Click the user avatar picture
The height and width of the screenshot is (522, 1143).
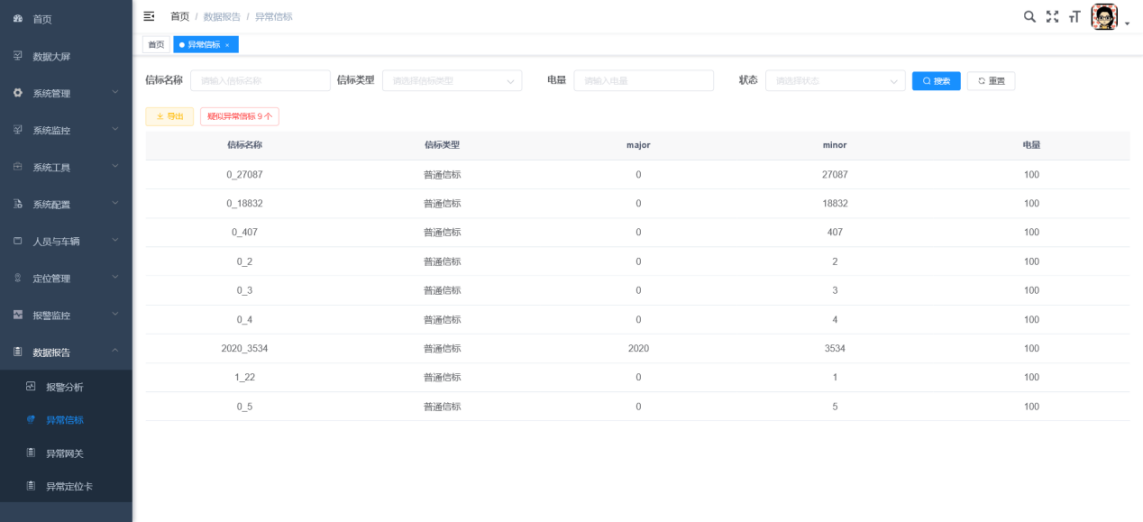click(1103, 17)
